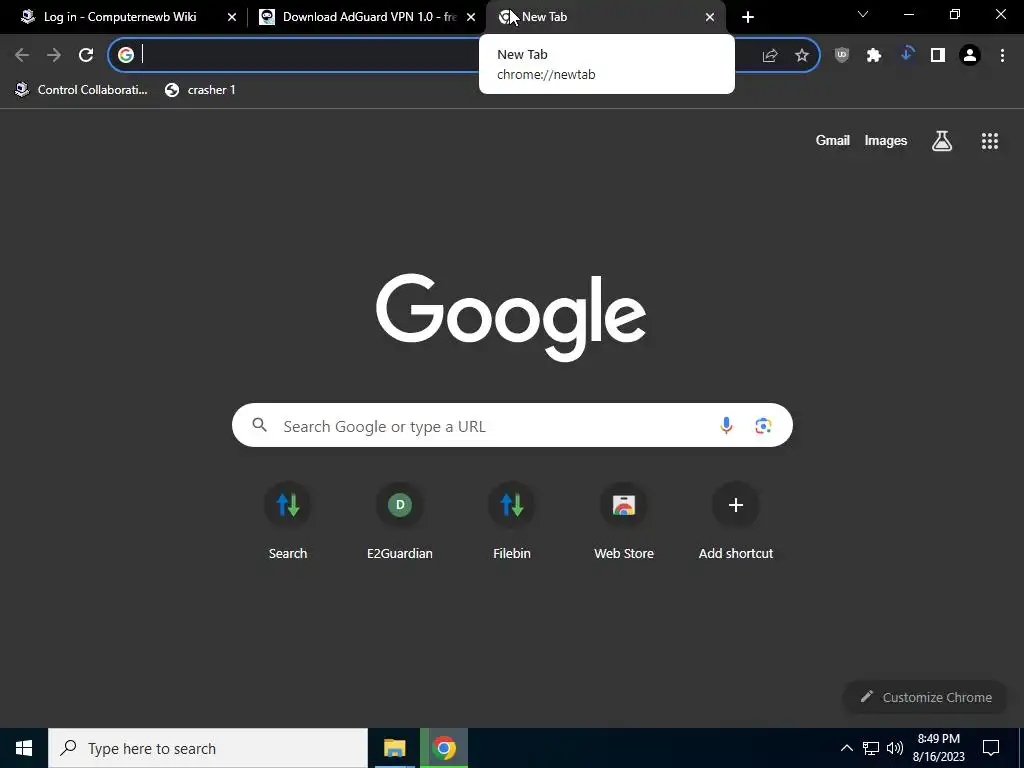Search by image with the Lens icon
Screen dimensions: 1024x768
[x=763, y=426]
